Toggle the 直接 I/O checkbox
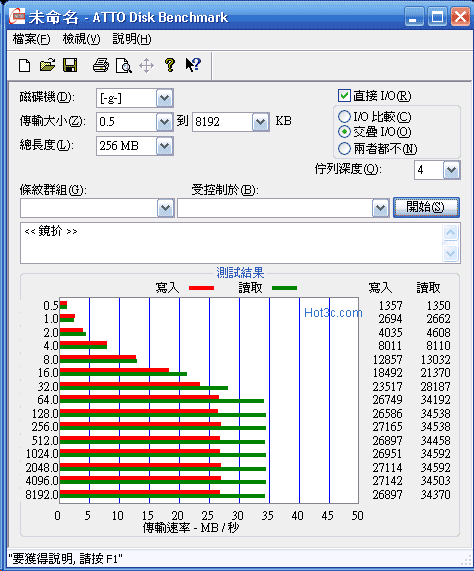Screen dimensions: 474x571 pos(344,96)
